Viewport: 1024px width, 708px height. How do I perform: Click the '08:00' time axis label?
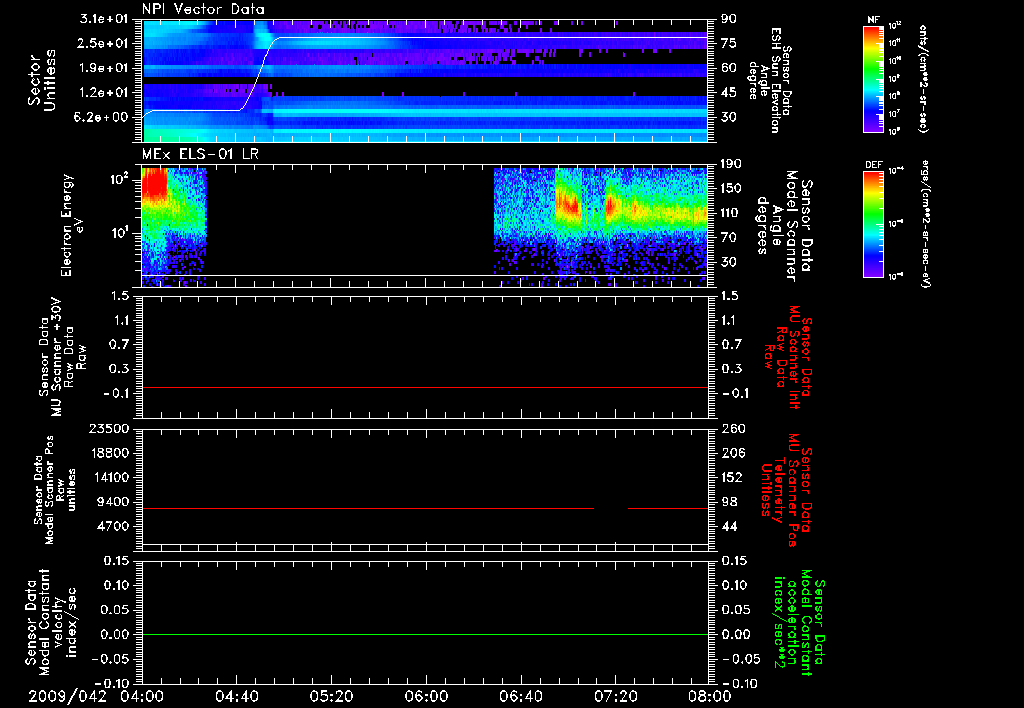(710, 696)
